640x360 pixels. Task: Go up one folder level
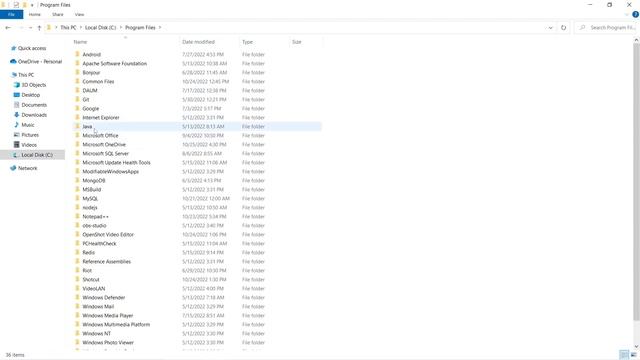point(39,28)
